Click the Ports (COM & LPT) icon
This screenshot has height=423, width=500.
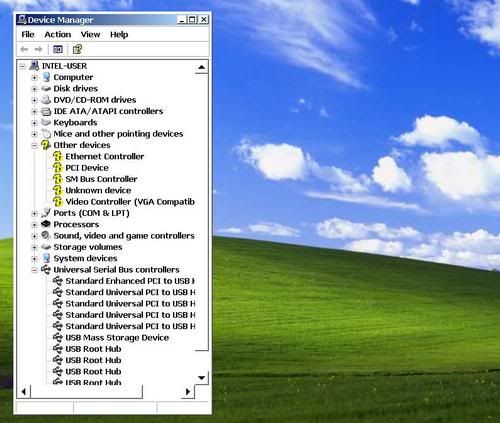(x=46, y=213)
